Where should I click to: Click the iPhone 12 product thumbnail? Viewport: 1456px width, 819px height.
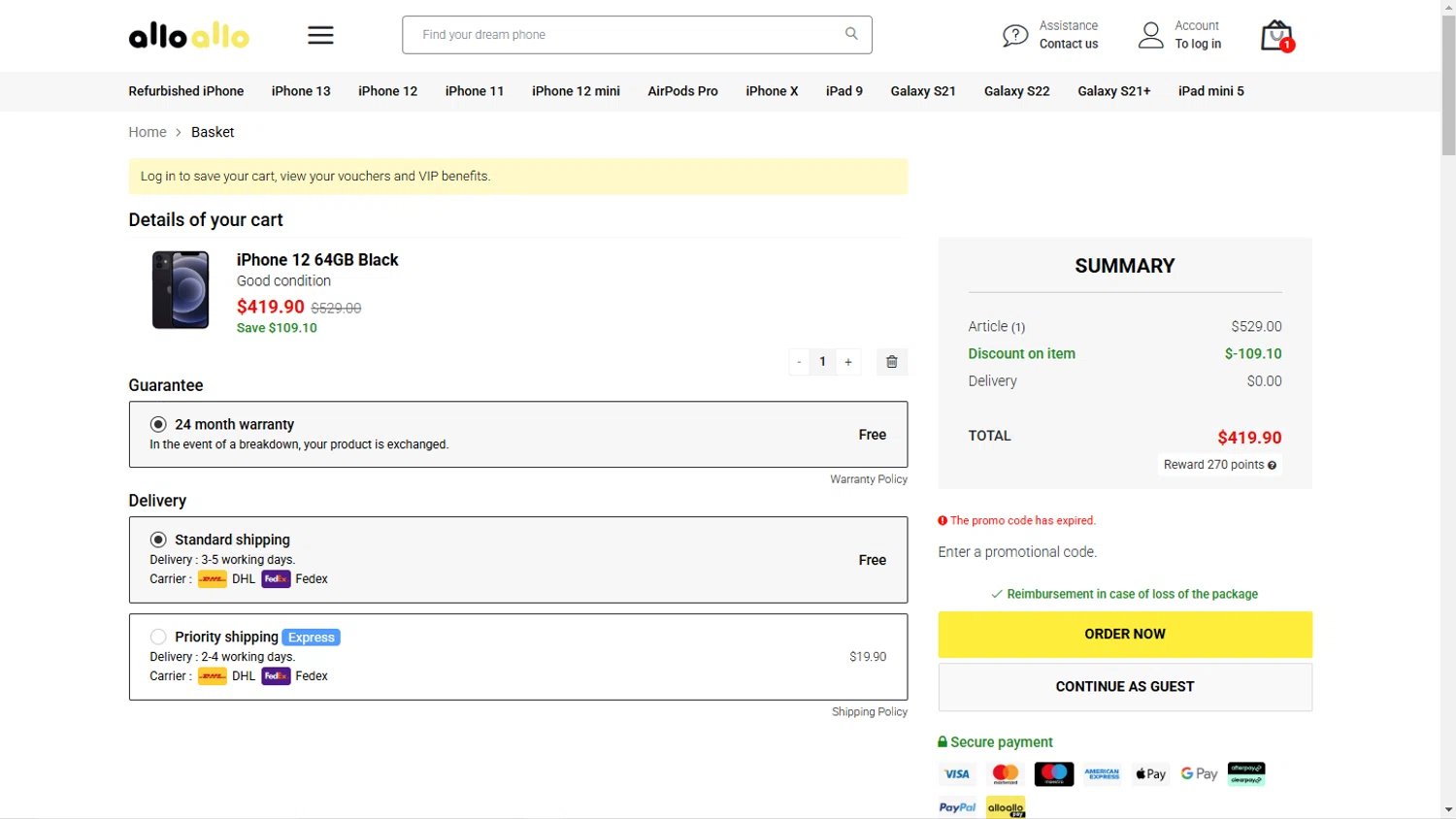[181, 290]
